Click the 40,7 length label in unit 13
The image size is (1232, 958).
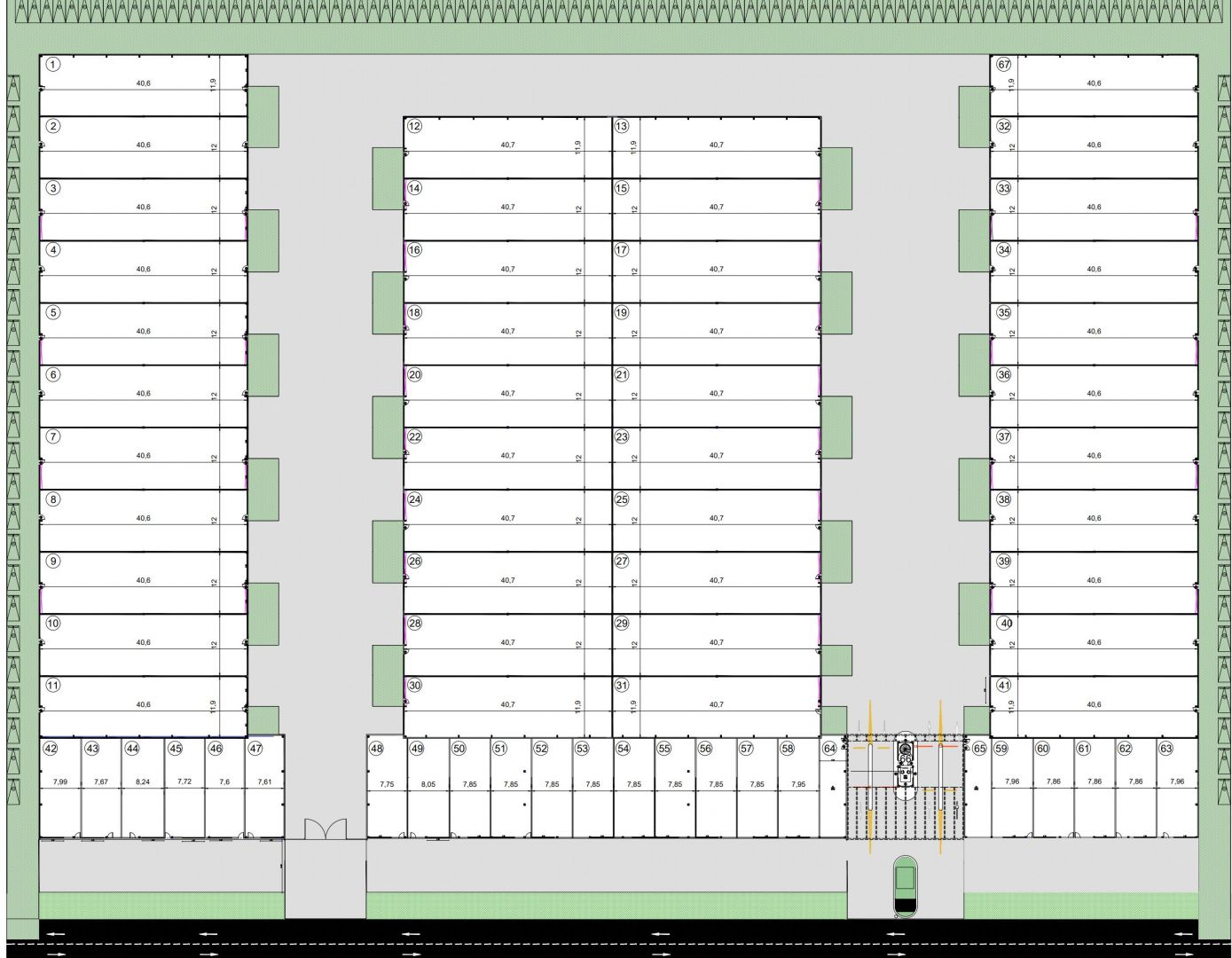[x=716, y=145]
